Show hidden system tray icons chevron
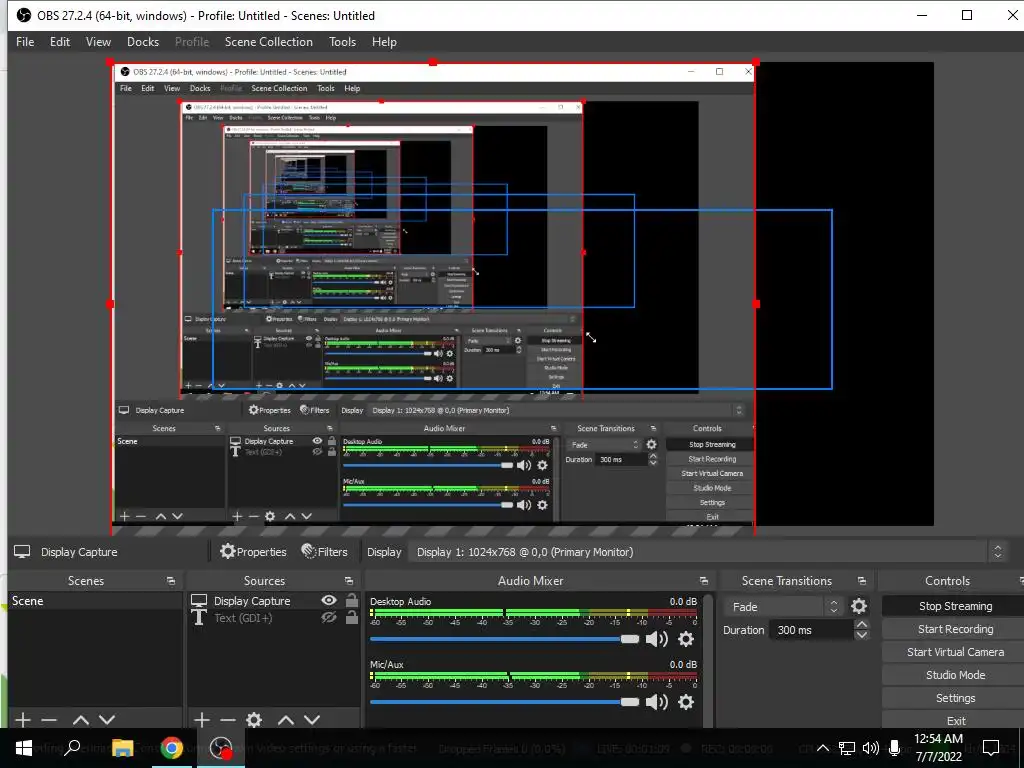 tap(823, 748)
